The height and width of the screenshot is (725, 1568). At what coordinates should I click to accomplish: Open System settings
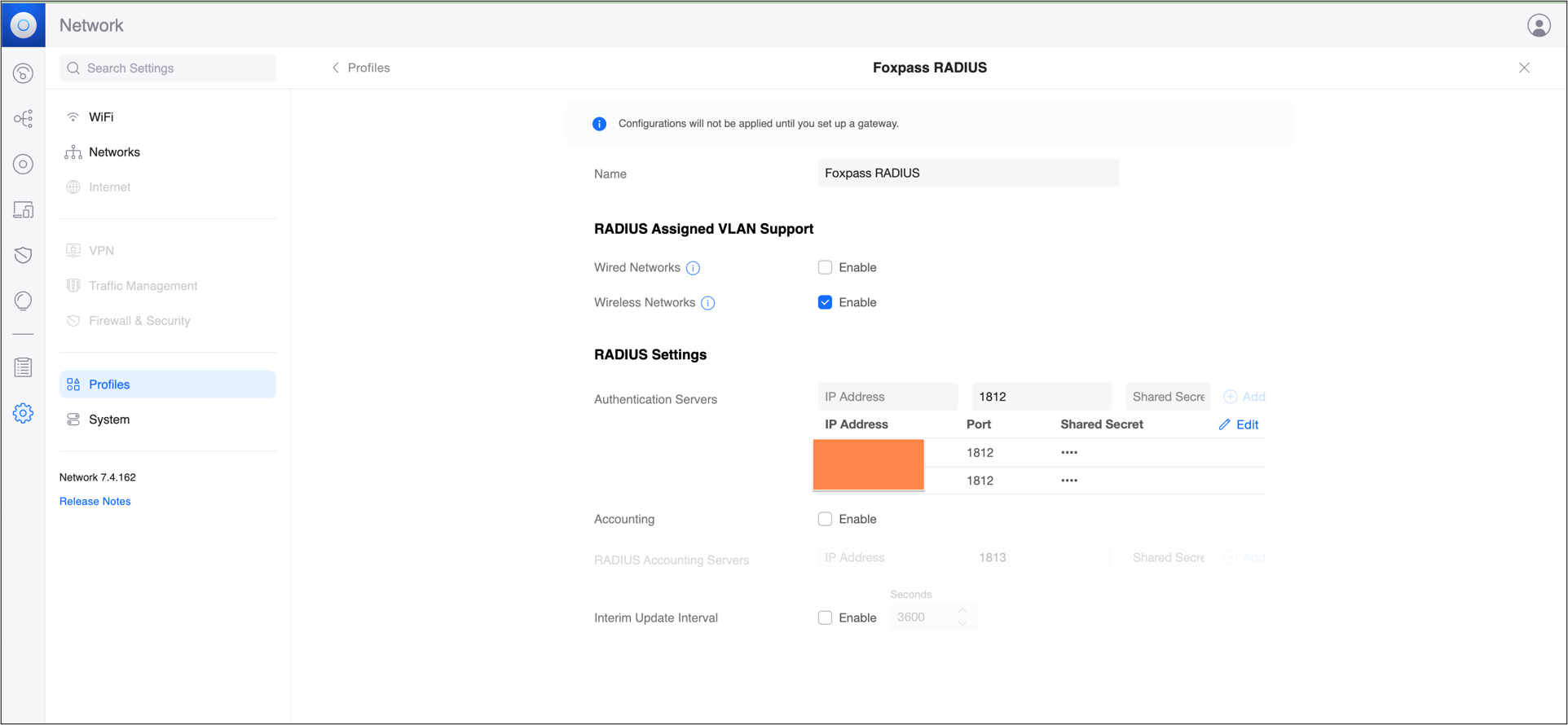[167, 420]
